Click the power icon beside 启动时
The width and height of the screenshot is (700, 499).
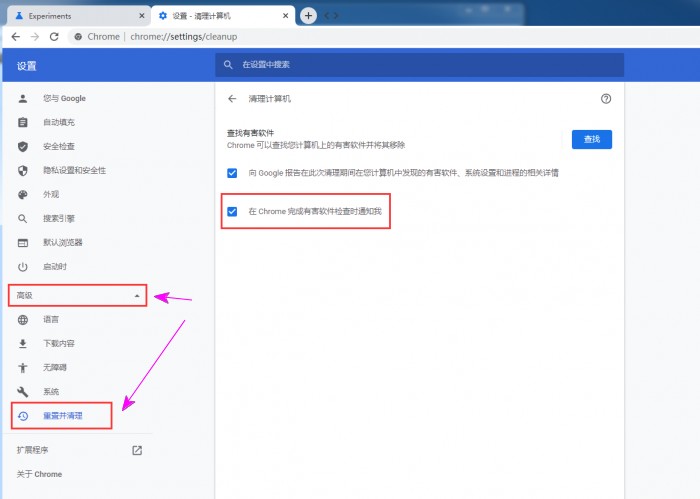23,267
